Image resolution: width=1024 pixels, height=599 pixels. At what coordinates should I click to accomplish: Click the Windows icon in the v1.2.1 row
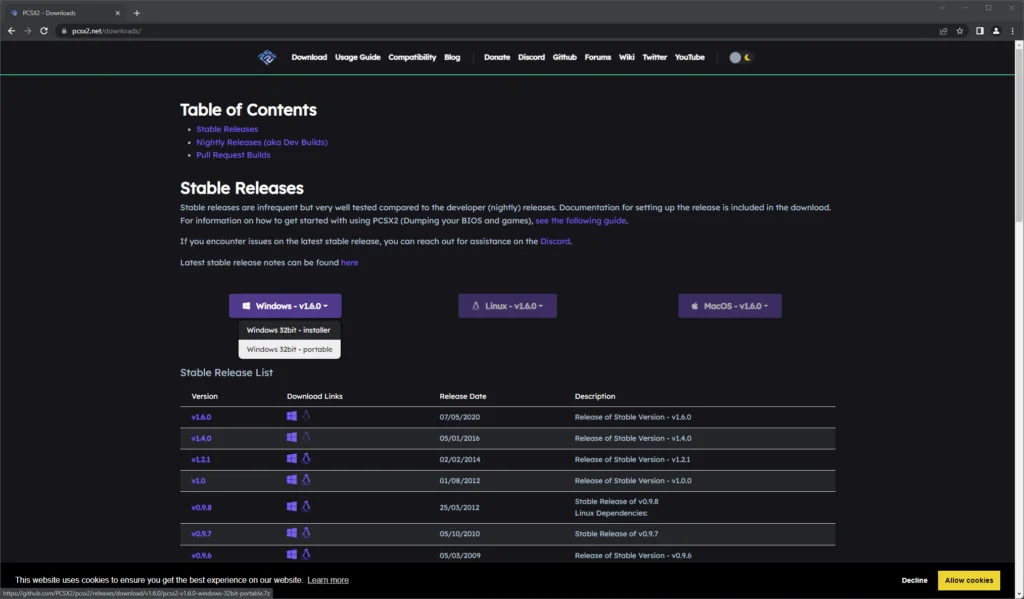tap(292, 459)
